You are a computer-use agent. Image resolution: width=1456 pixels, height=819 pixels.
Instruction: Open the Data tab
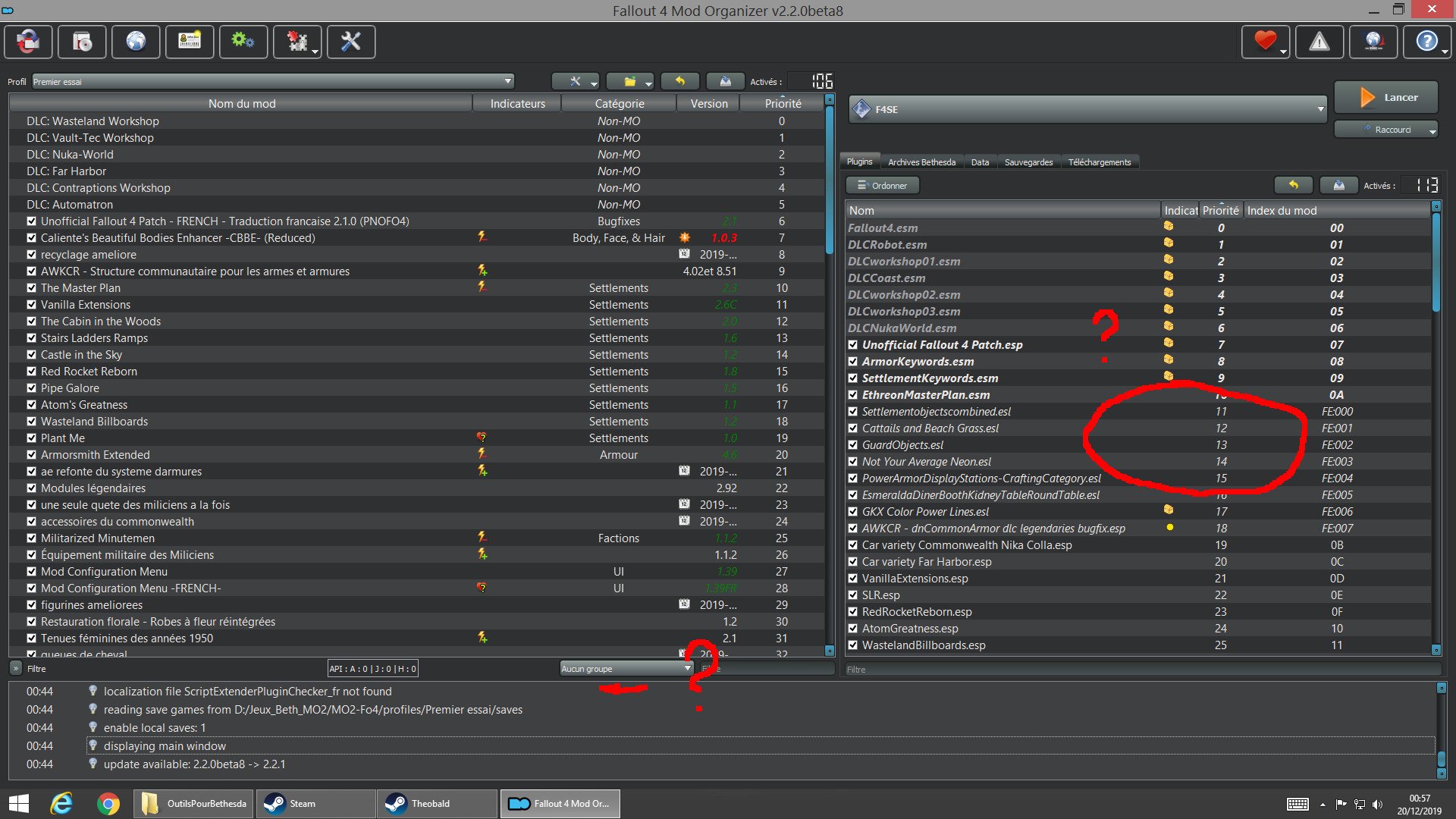[980, 162]
